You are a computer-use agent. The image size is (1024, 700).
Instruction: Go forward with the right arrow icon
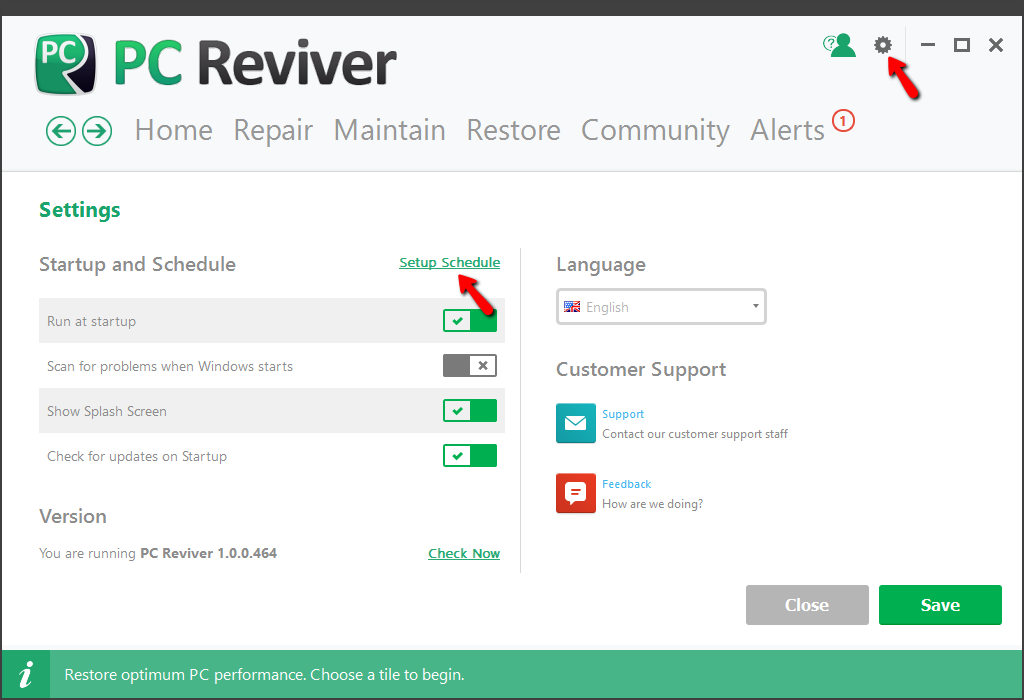click(97, 131)
